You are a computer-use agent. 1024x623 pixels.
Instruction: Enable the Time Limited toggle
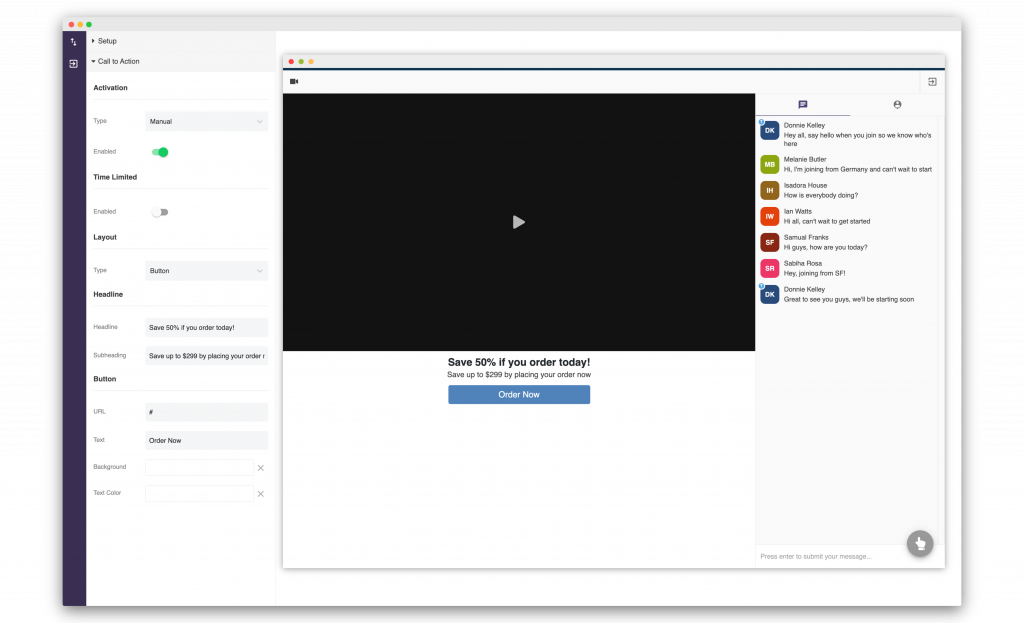point(160,212)
